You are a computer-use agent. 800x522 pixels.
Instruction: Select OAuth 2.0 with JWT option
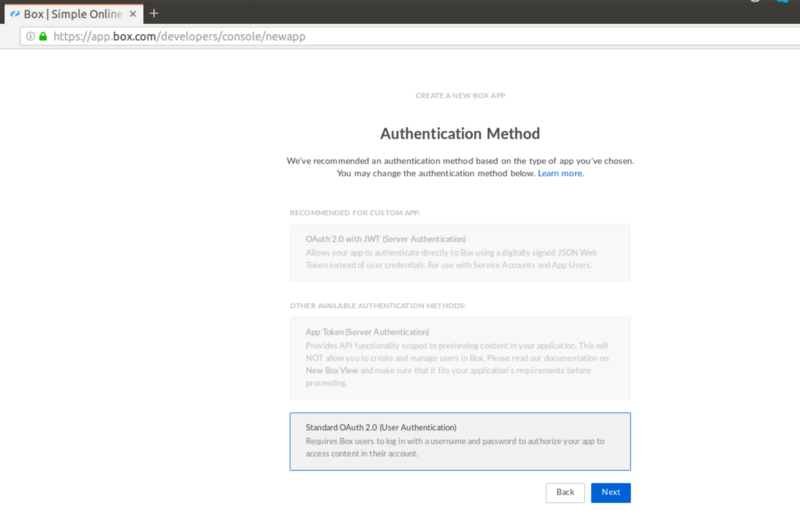[x=460, y=253]
